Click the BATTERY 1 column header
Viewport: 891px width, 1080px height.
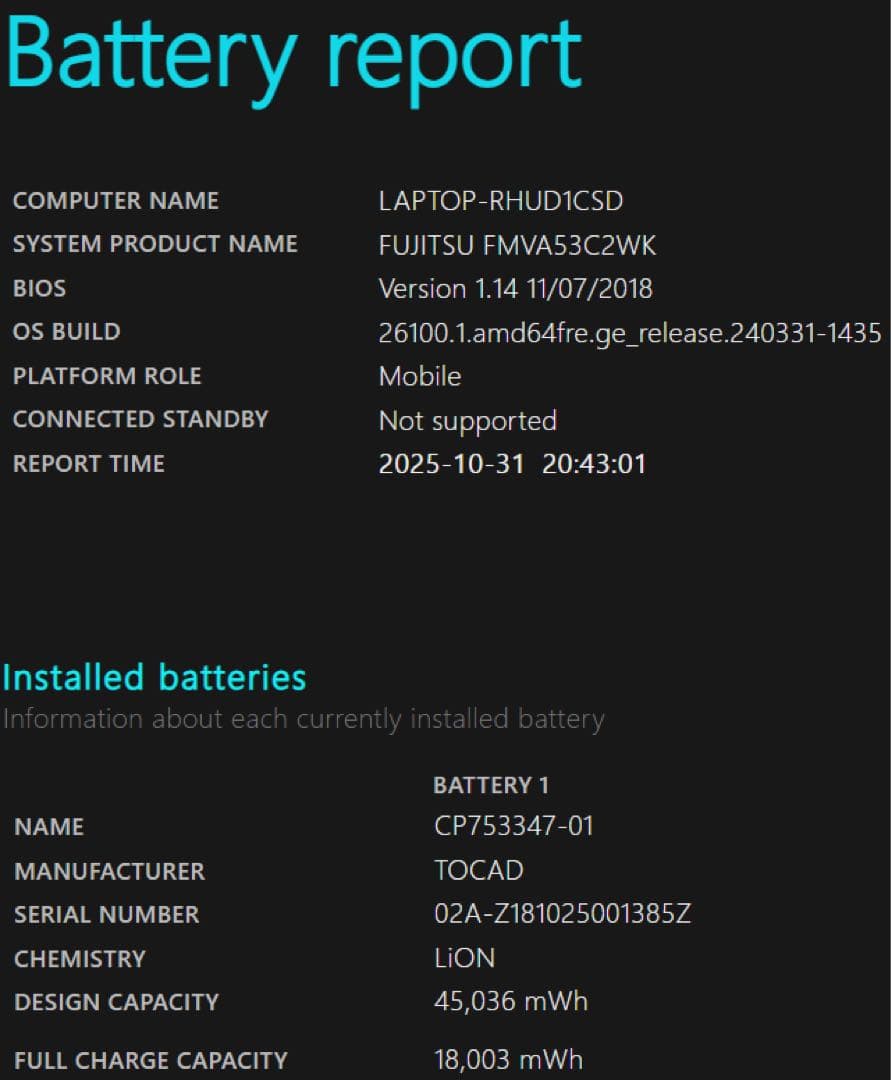[x=492, y=785]
